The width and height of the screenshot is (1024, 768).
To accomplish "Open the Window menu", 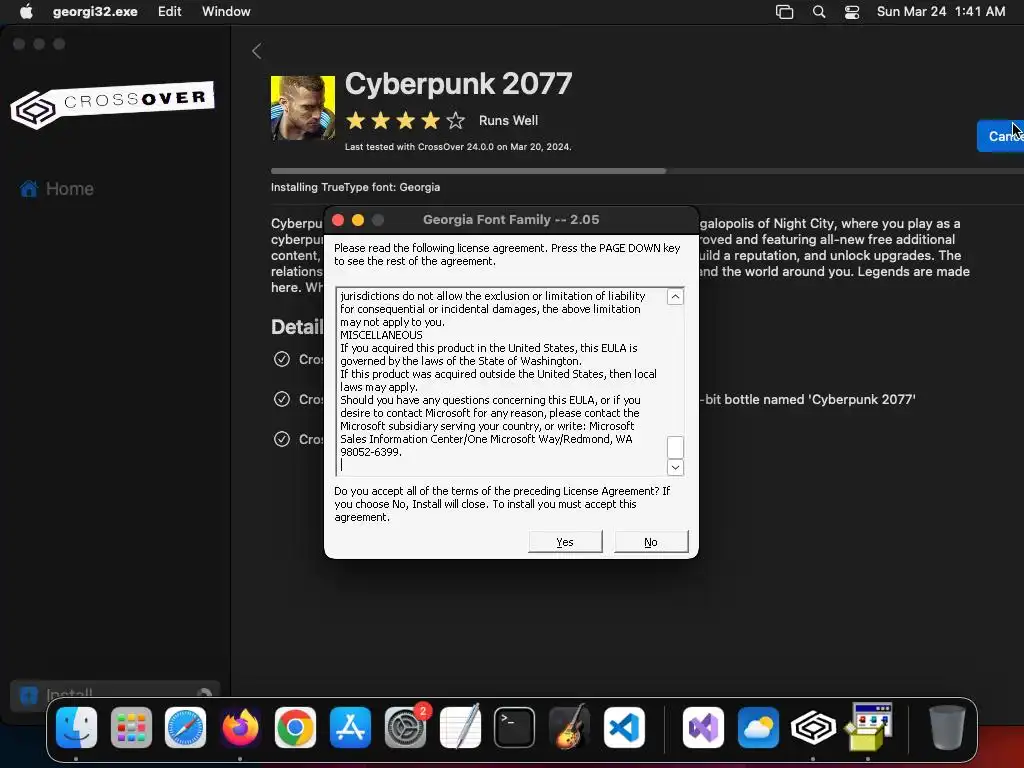I will [226, 11].
